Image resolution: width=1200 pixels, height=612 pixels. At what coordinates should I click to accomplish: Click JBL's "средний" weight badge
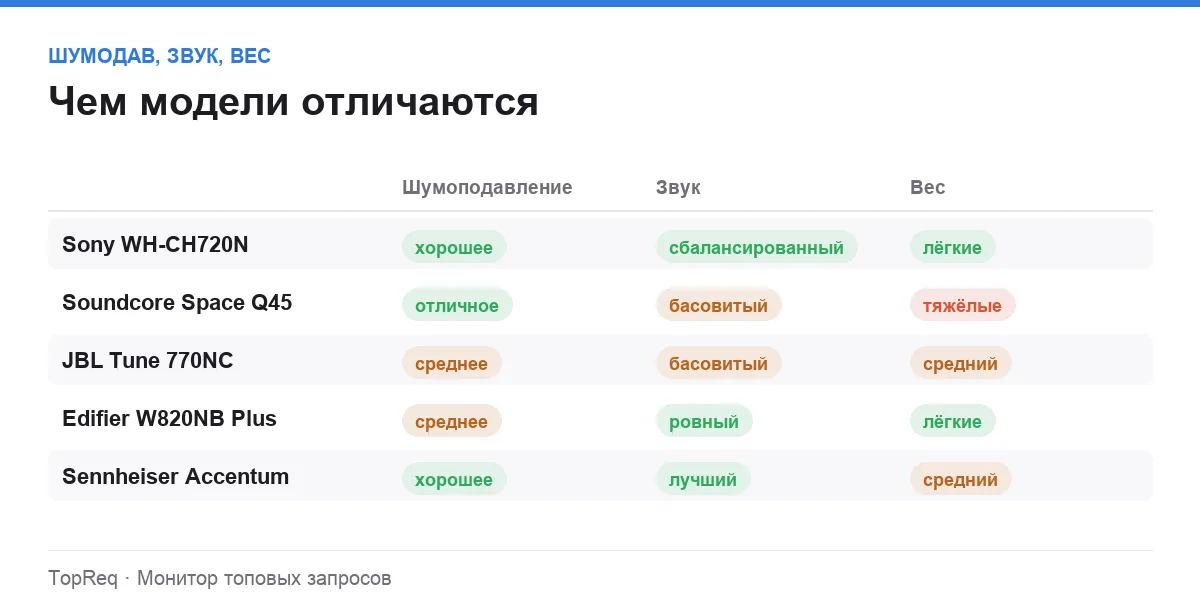coord(960,363)
